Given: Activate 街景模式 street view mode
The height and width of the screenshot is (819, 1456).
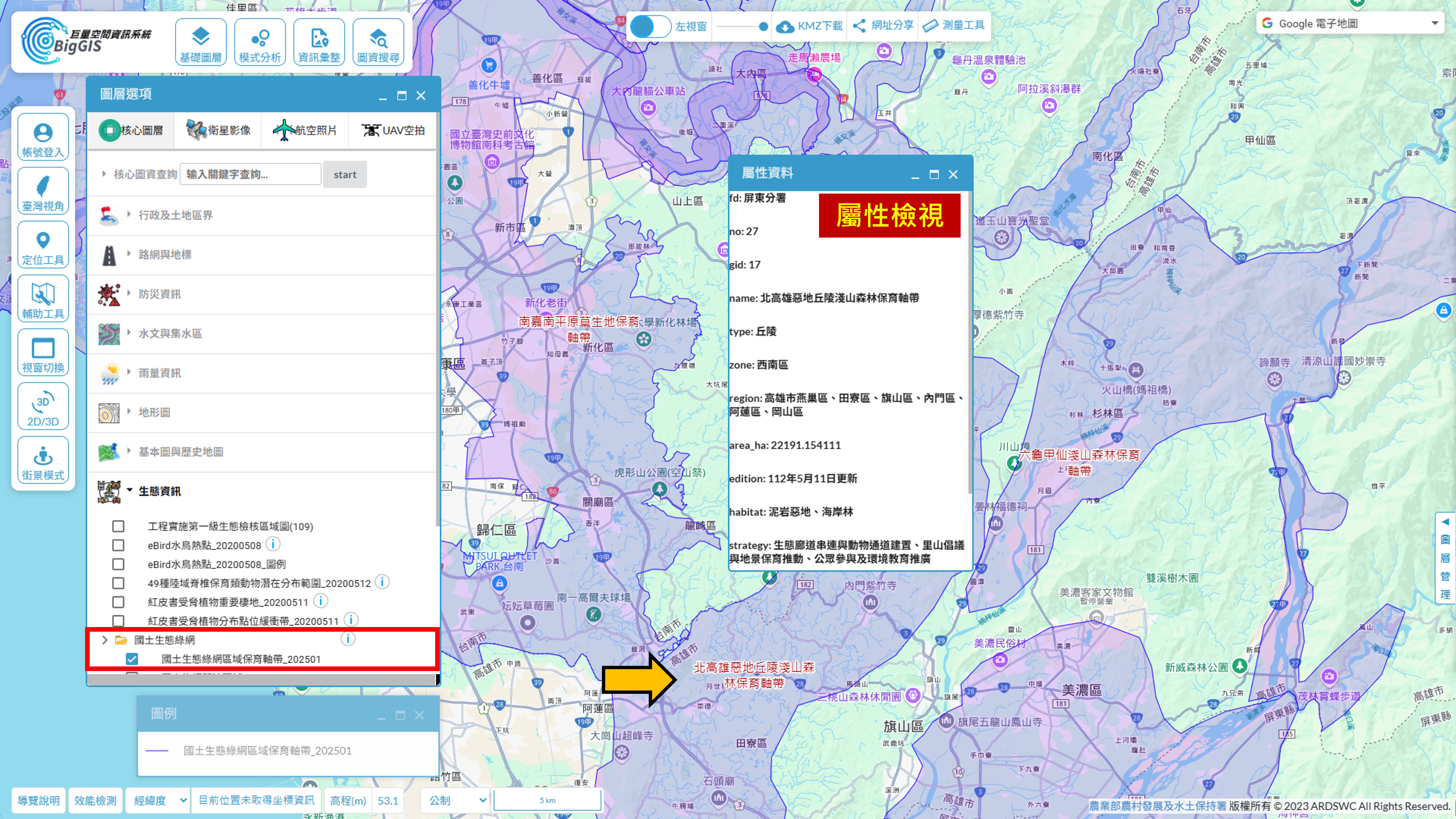Looking at the screenshot, I should pos(43,460).
